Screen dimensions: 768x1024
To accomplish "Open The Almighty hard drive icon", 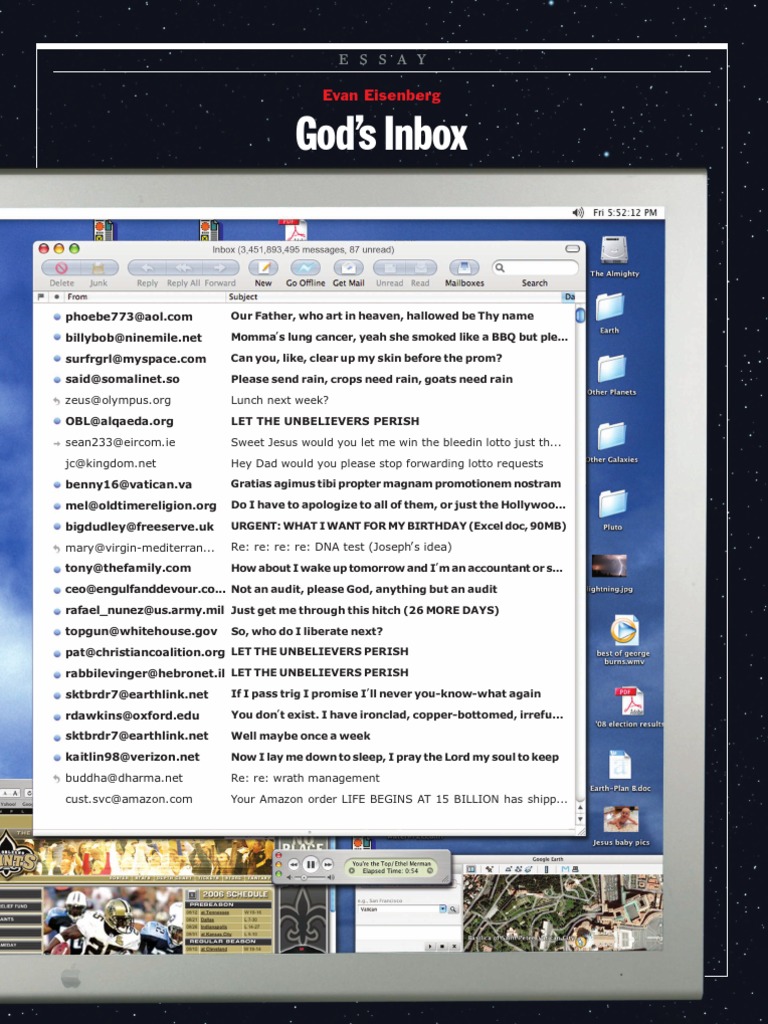I will 614,251.
